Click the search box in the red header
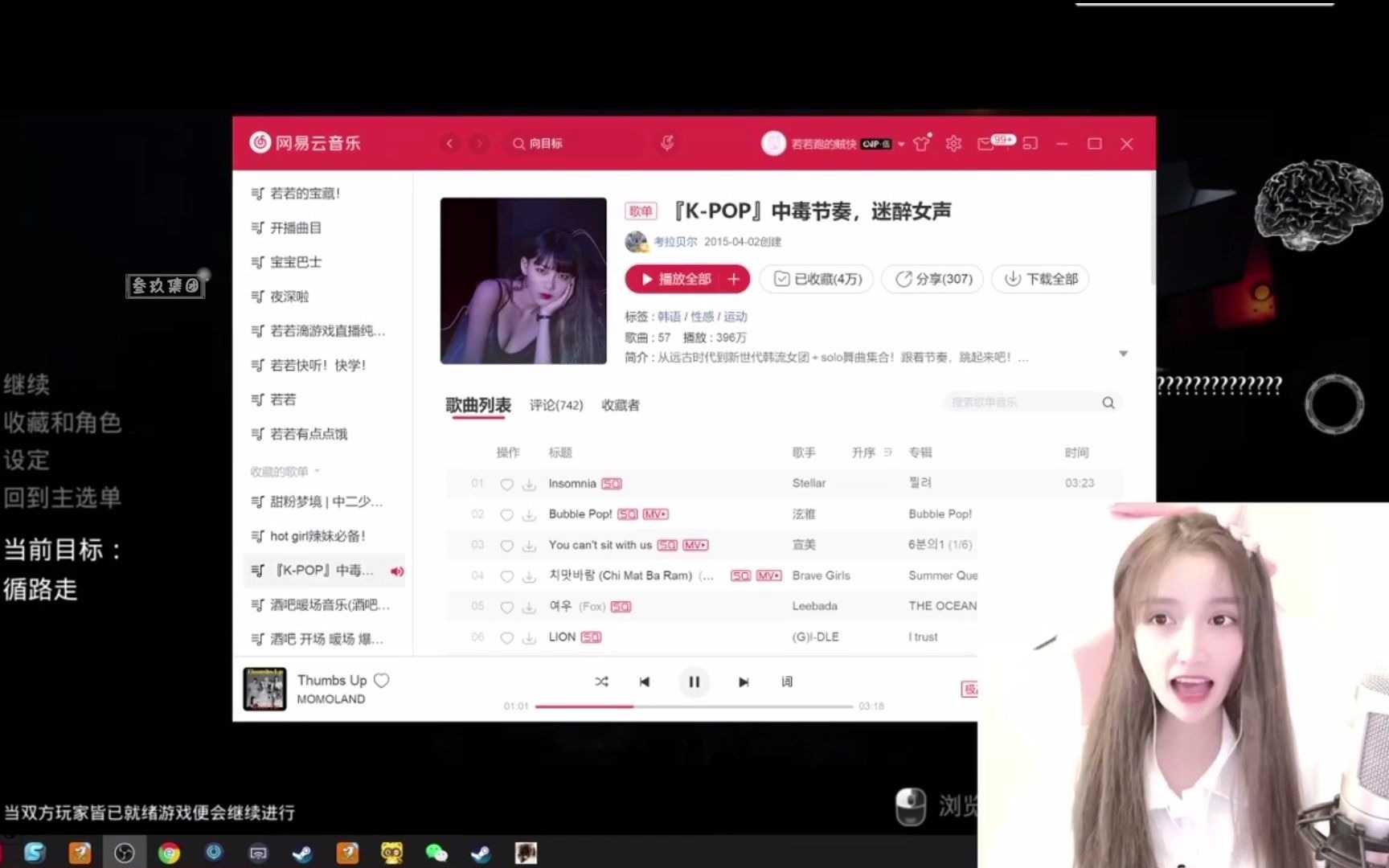Screen dimensions: 1389x868 tap(574, 143)
